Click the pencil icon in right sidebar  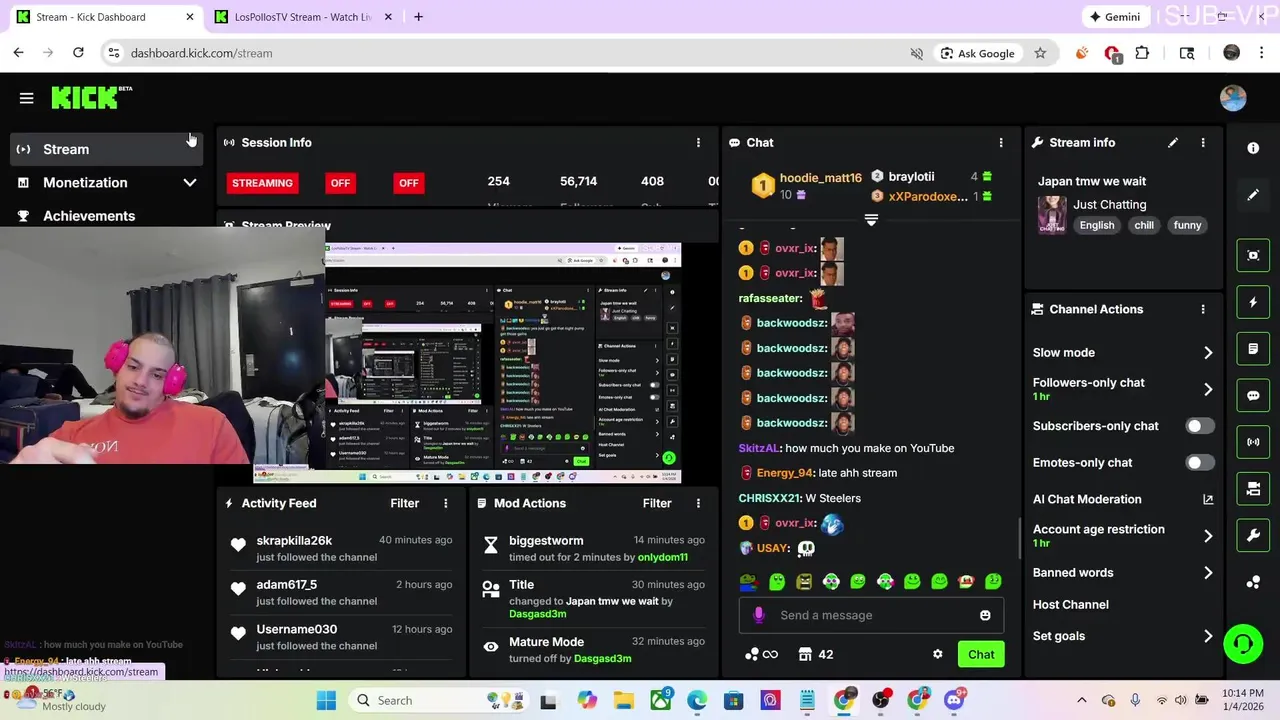click(x=1253, y=195)
